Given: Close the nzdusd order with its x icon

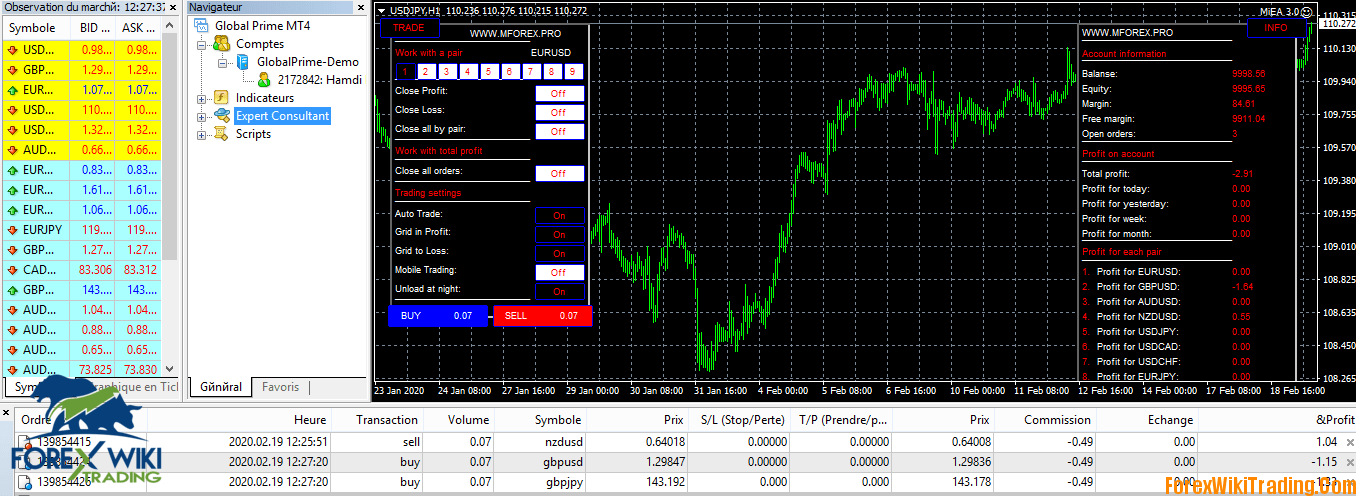Looking at the screenshot, I should tap(1350, 442).
